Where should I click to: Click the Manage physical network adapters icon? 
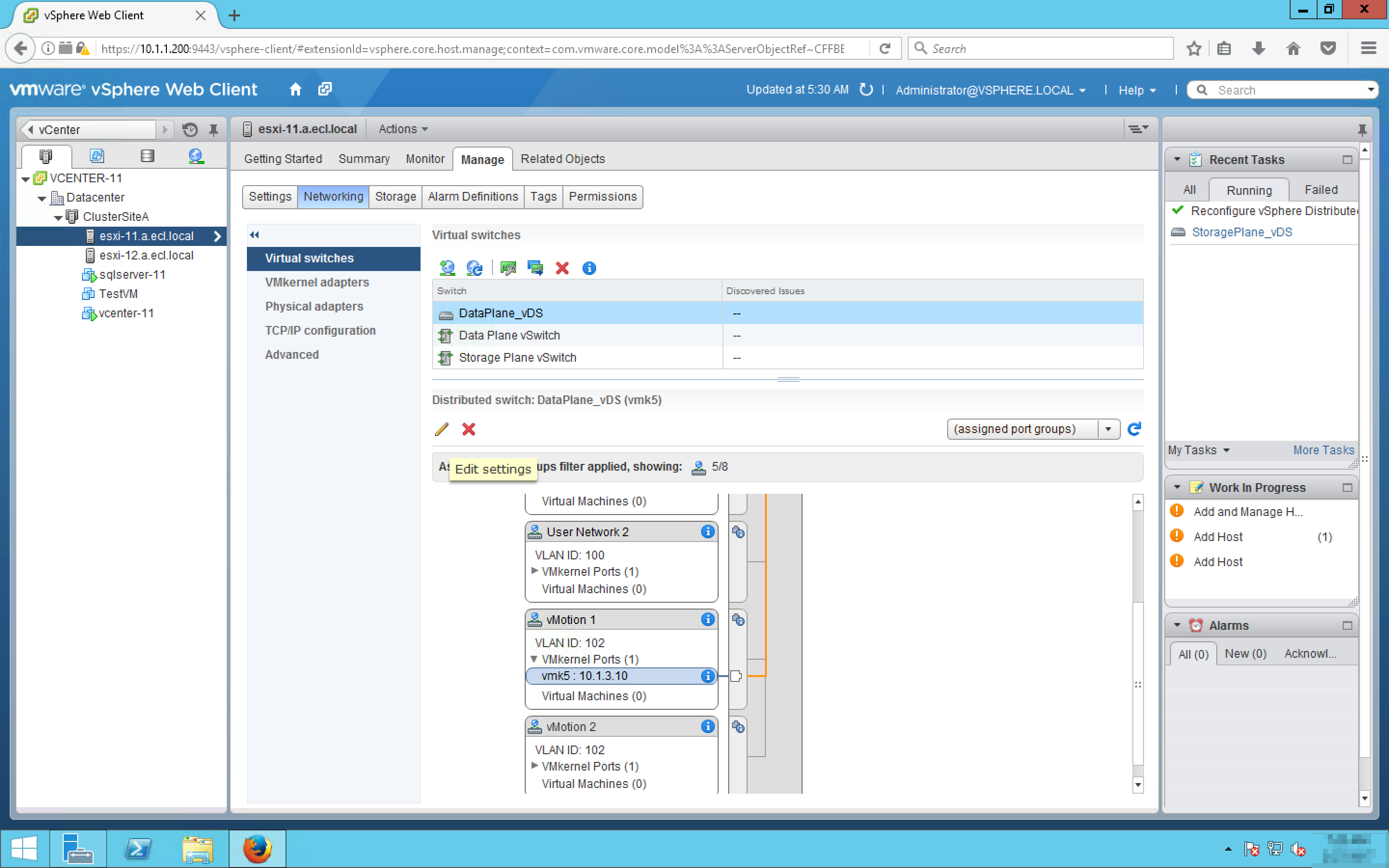pos(508,268)
